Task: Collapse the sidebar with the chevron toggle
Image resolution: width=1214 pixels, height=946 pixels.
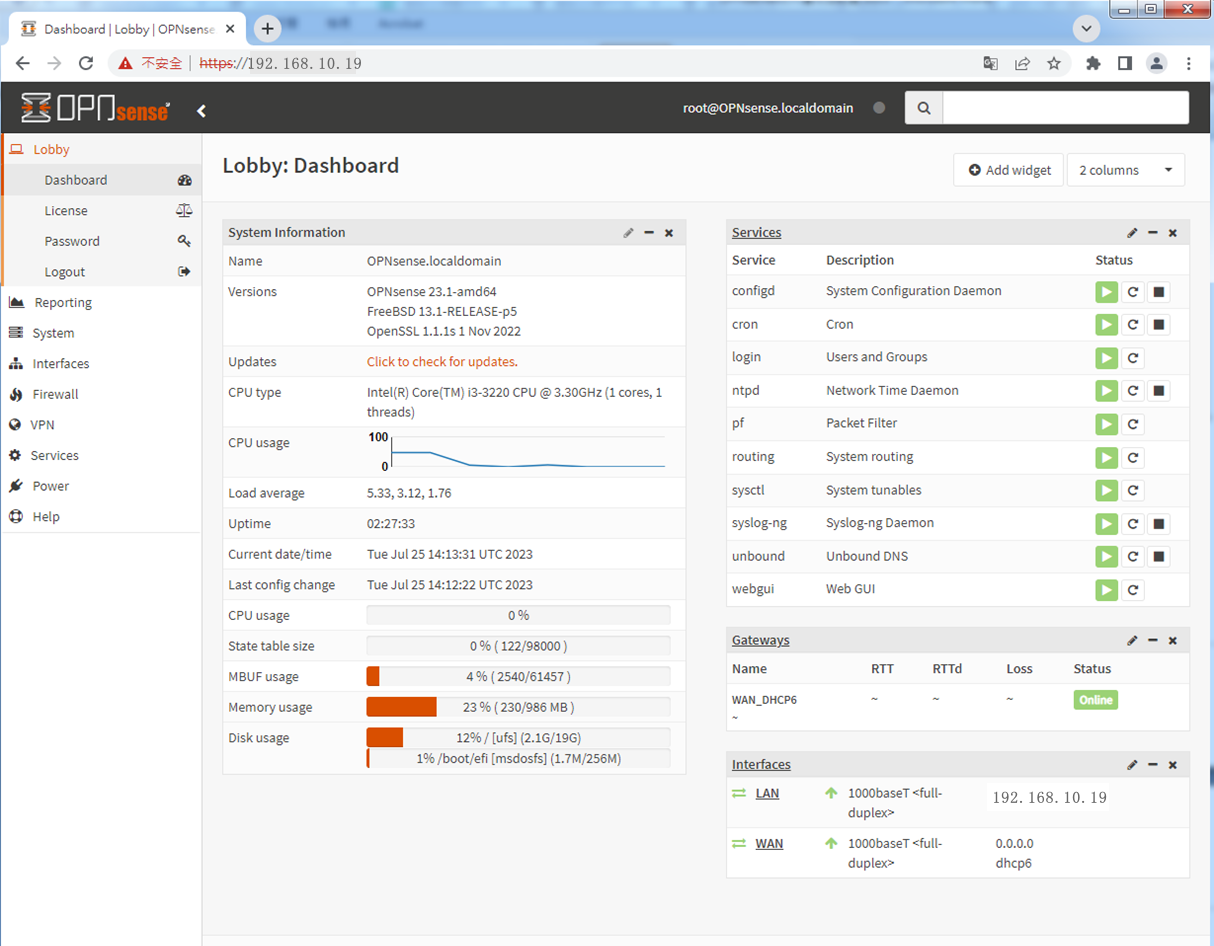Action: click(201, 110)
